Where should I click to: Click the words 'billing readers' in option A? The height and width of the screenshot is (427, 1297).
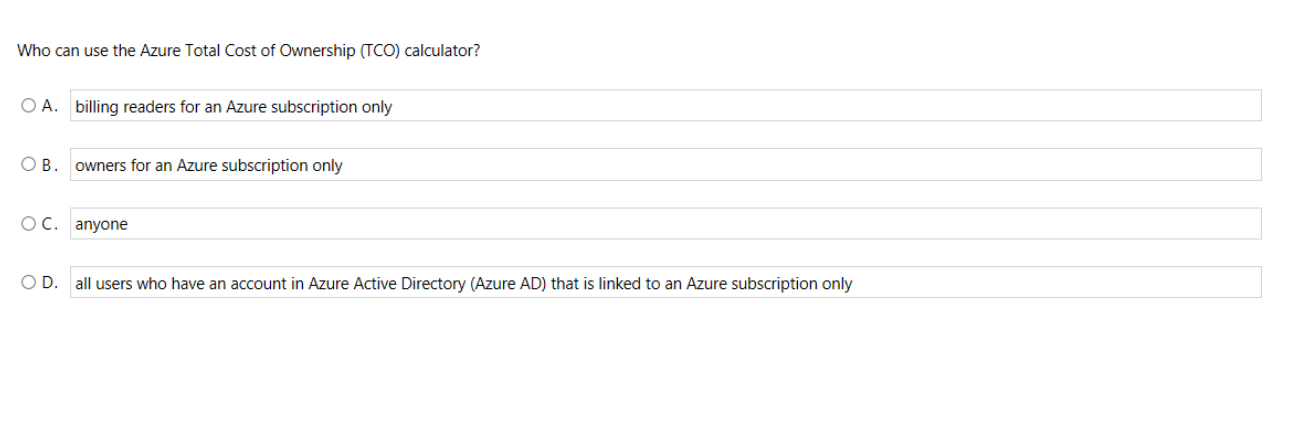tap(125, 107)
